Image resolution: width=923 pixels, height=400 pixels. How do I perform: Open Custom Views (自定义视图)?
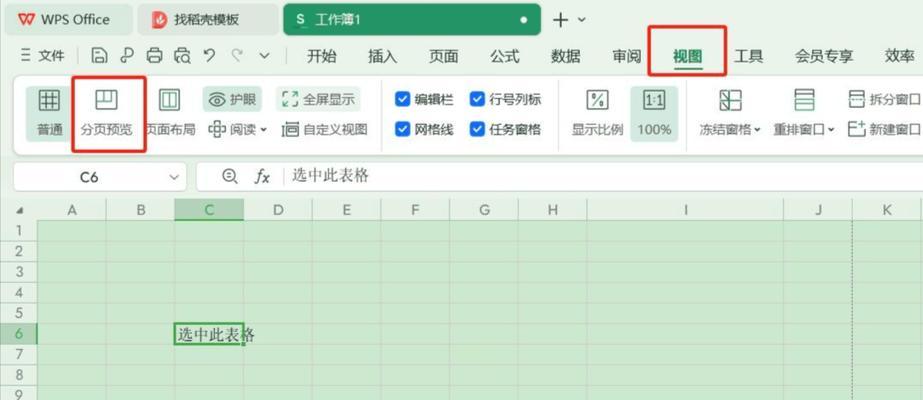point(324,129)
